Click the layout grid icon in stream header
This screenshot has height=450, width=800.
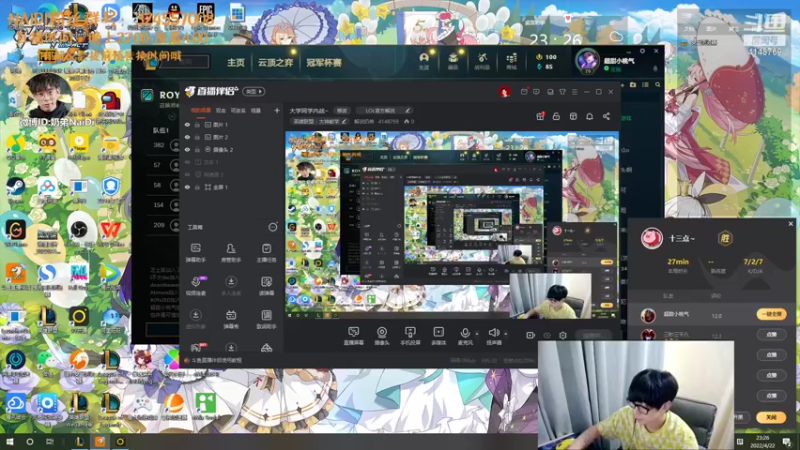pos(573,116)
